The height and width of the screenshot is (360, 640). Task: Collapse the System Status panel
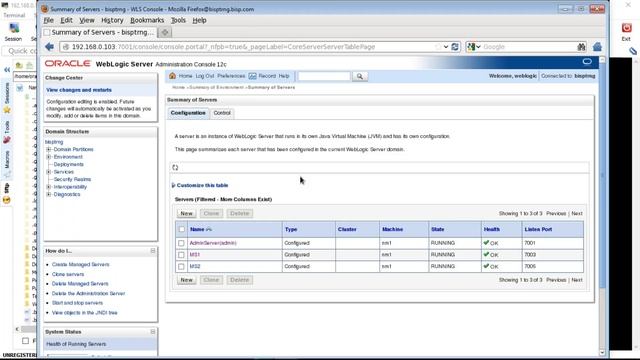point(153,332)
